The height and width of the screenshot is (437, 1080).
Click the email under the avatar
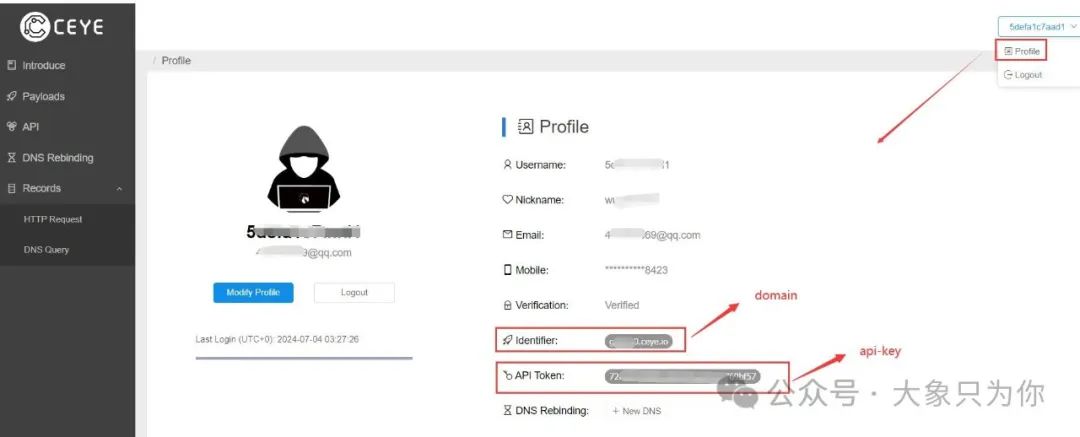tap(304, 253)
